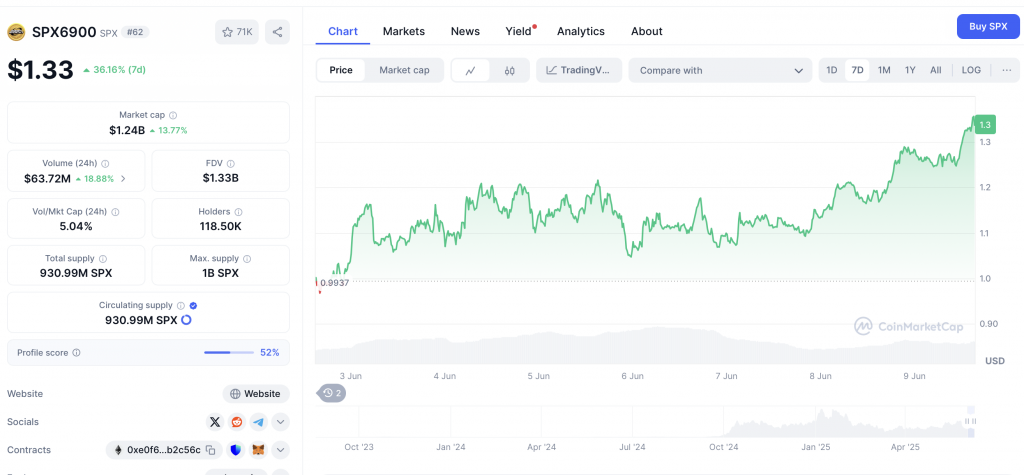
Task: Click the 0.9937 baseline price label
Action: 334,283
